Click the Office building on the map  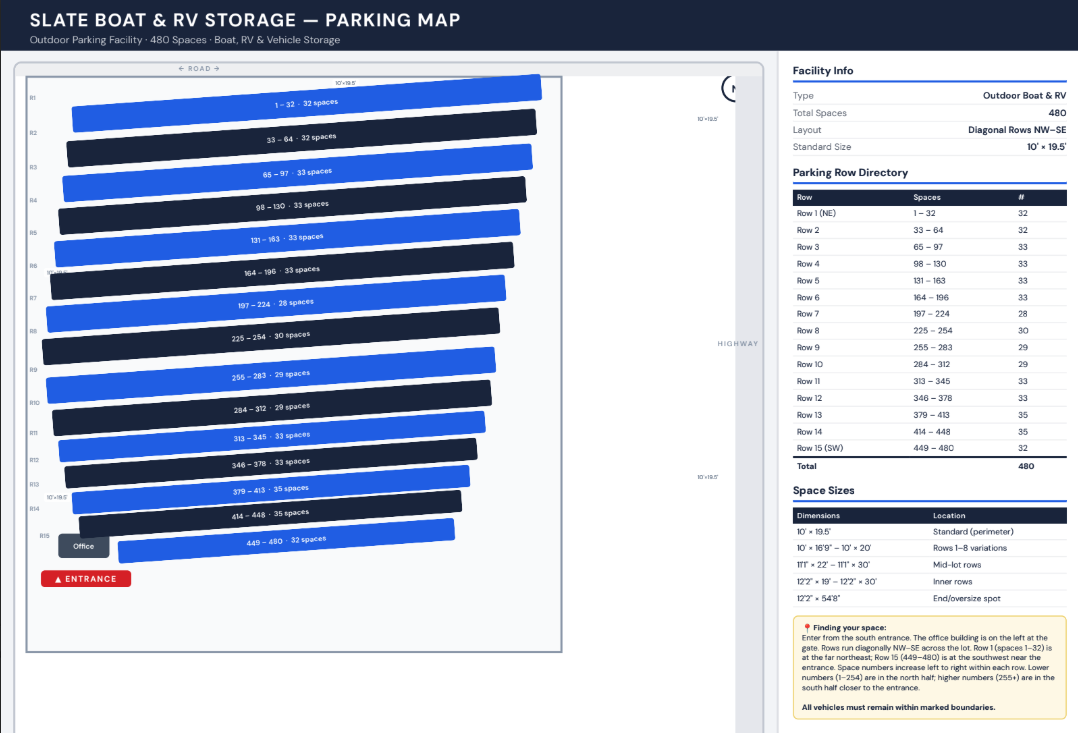point(84,546)
